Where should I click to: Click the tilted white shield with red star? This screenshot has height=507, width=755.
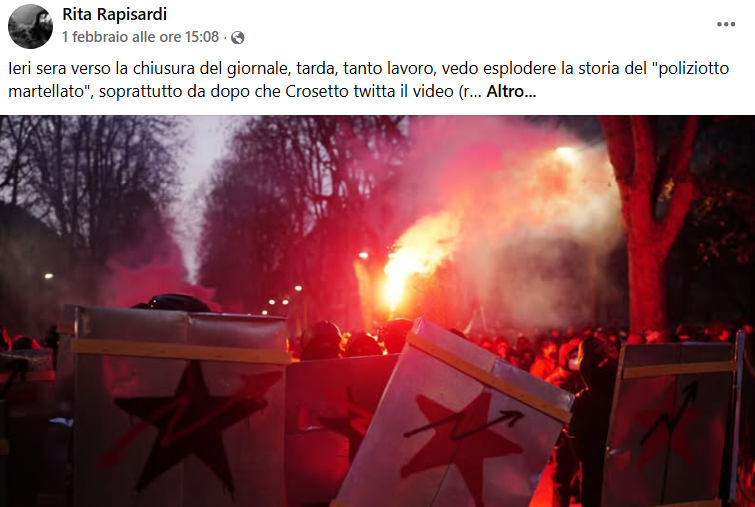pyautogui.click(x=455, y=419)
